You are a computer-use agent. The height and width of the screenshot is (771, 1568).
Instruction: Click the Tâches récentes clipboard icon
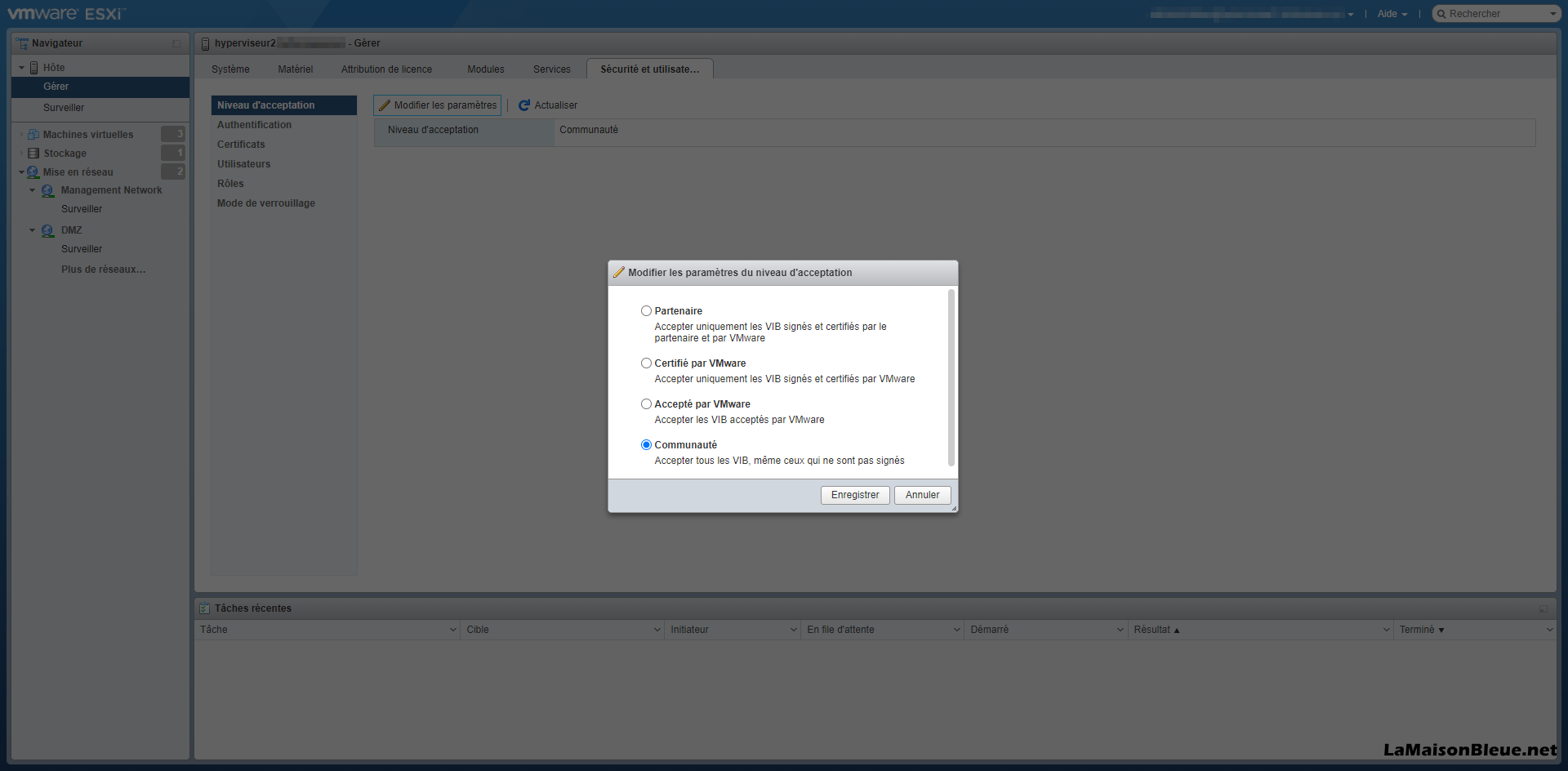[x=204, y=608]
